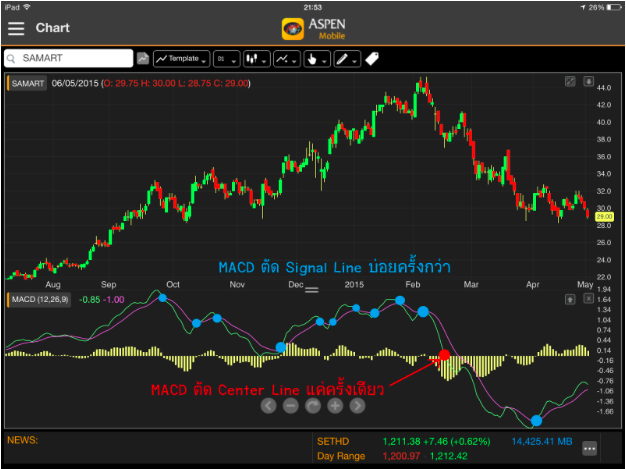The width and height of the screenshot is (626, 469).
Task: Click the scroll right arrow on the chart
Action: tap(357, 406)
